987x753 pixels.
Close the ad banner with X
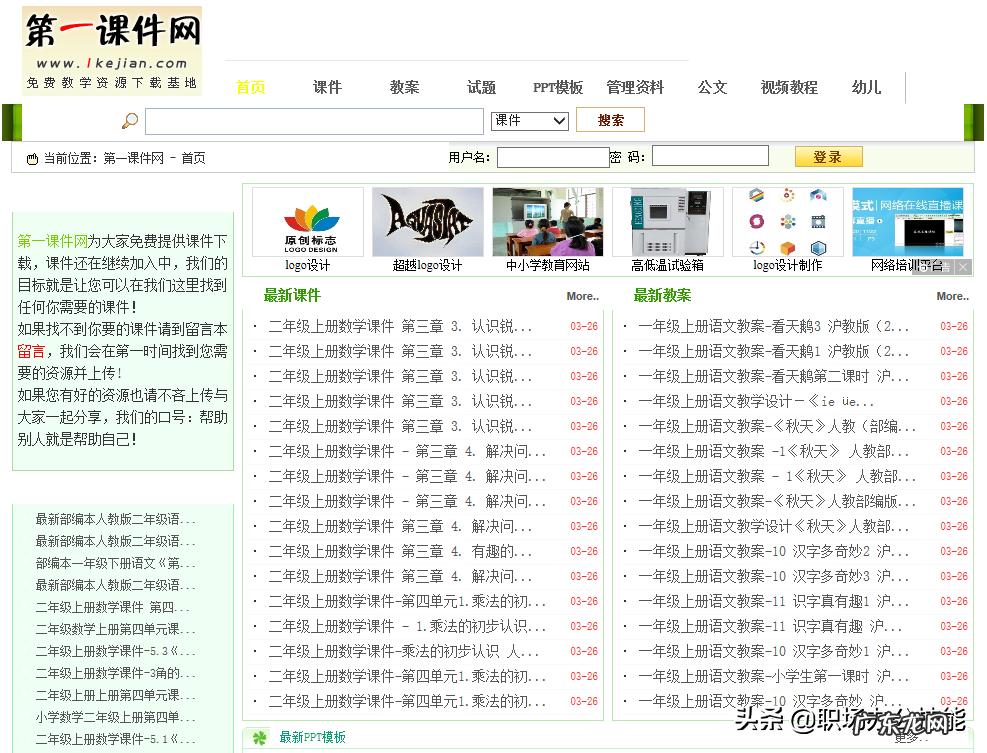[x=963, y=267]
